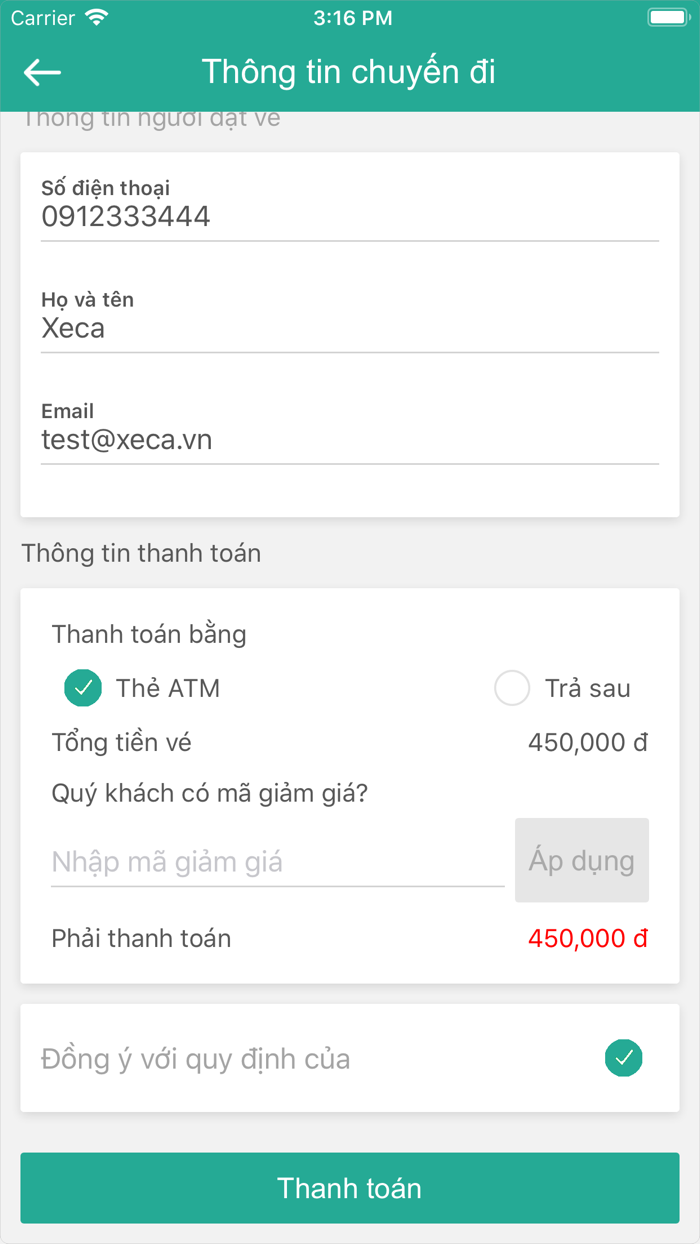Click the Carrier label in status bar

[x=35, y=17]
